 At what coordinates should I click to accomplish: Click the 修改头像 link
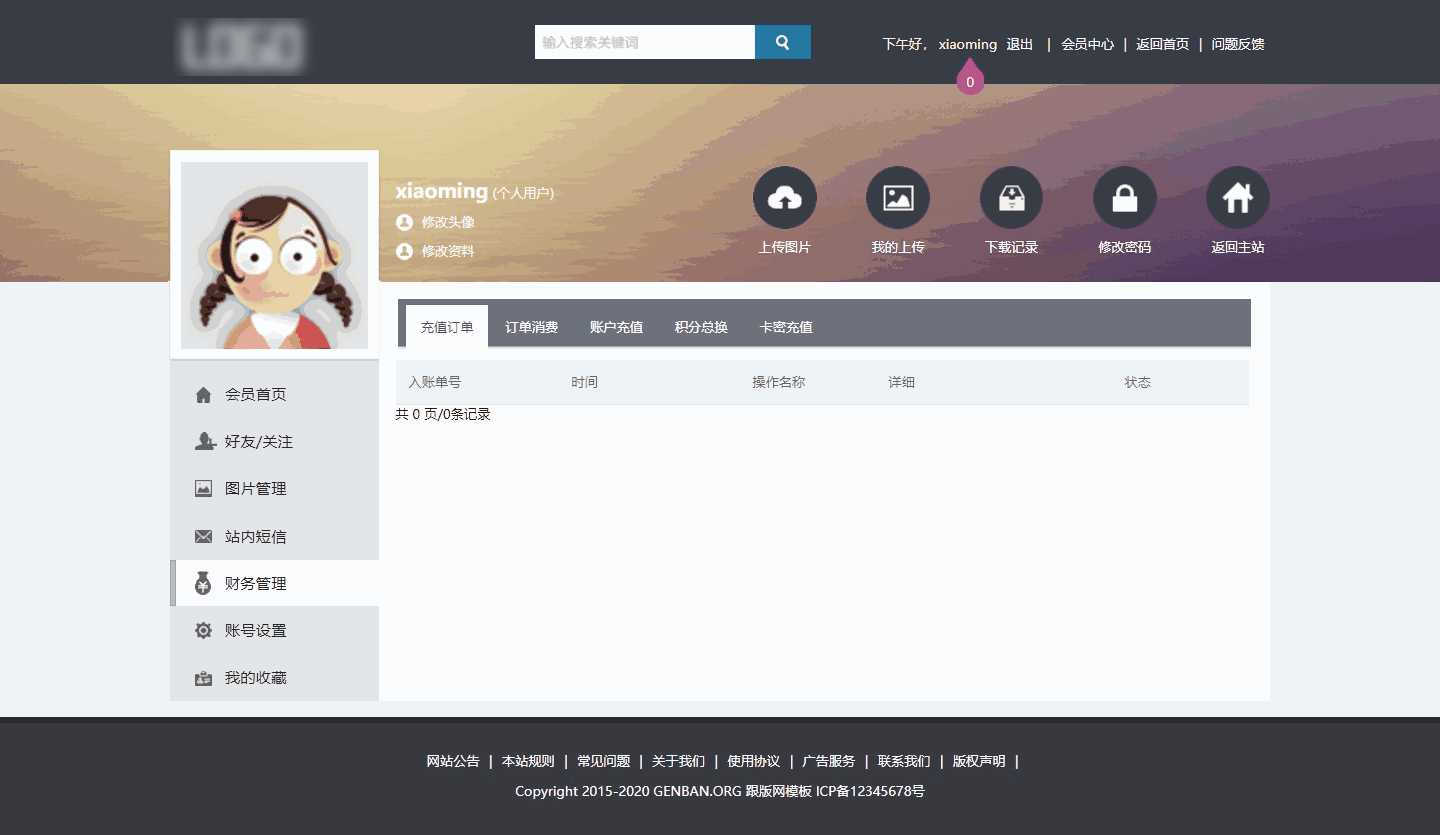(x=447, y=222)
